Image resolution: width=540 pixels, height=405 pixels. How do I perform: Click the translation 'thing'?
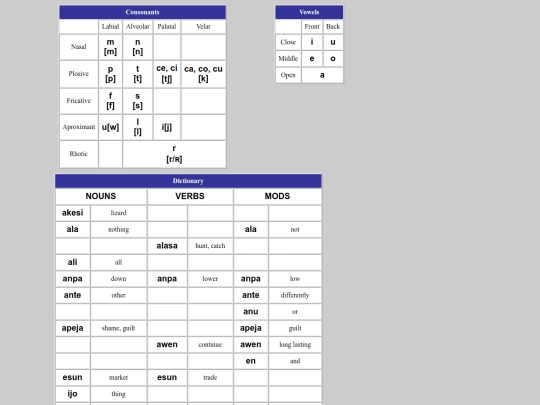tap(118, 394)
